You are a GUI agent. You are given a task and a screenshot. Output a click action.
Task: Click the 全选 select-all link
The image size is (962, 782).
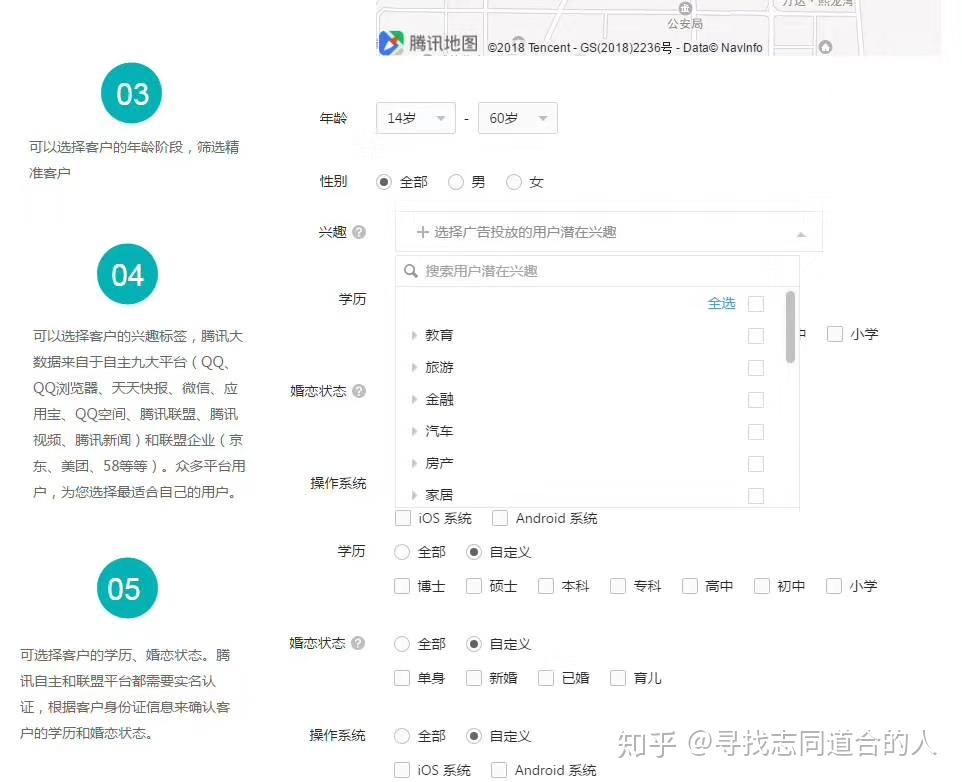point(721,303)
